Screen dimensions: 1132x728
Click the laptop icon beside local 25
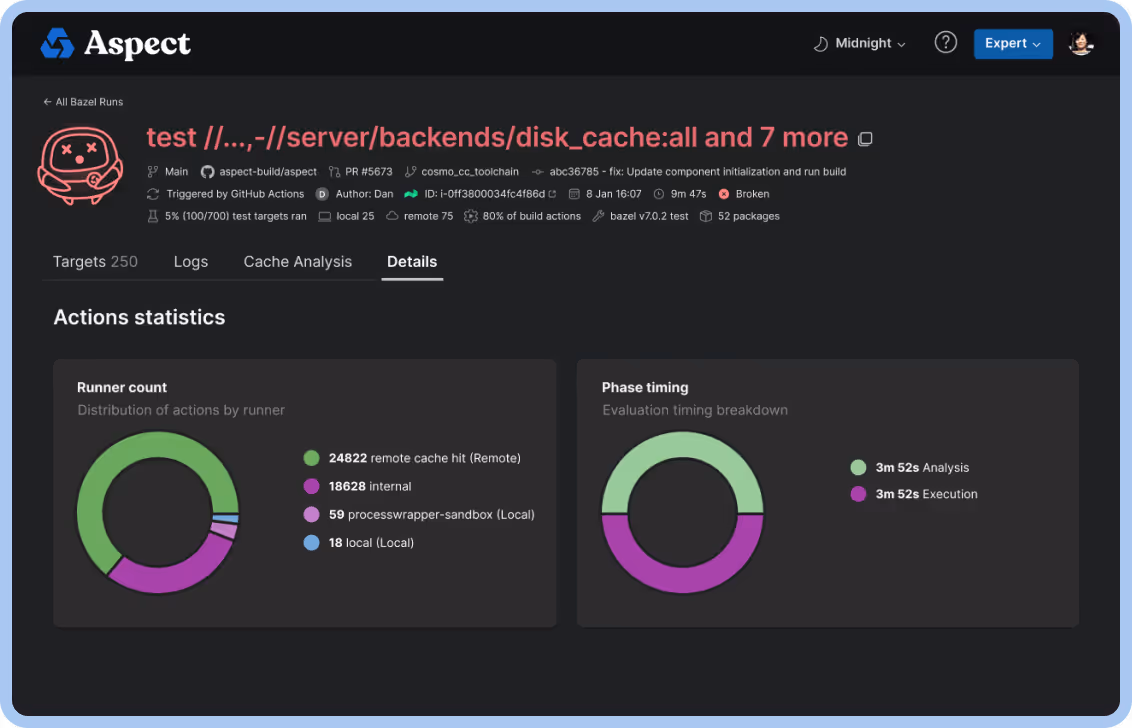point(325,217)
